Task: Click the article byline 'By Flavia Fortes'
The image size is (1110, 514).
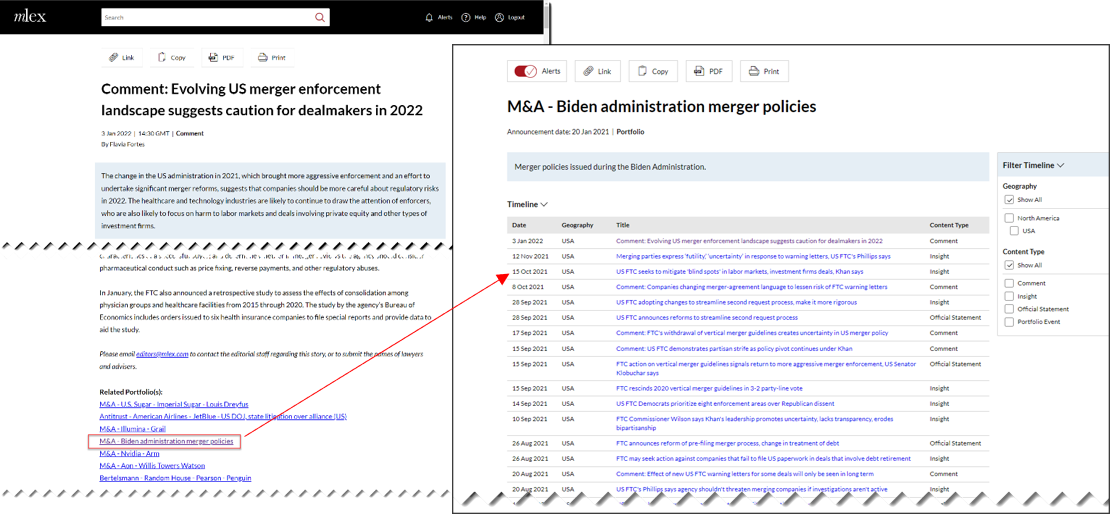Action: [122, 144]
